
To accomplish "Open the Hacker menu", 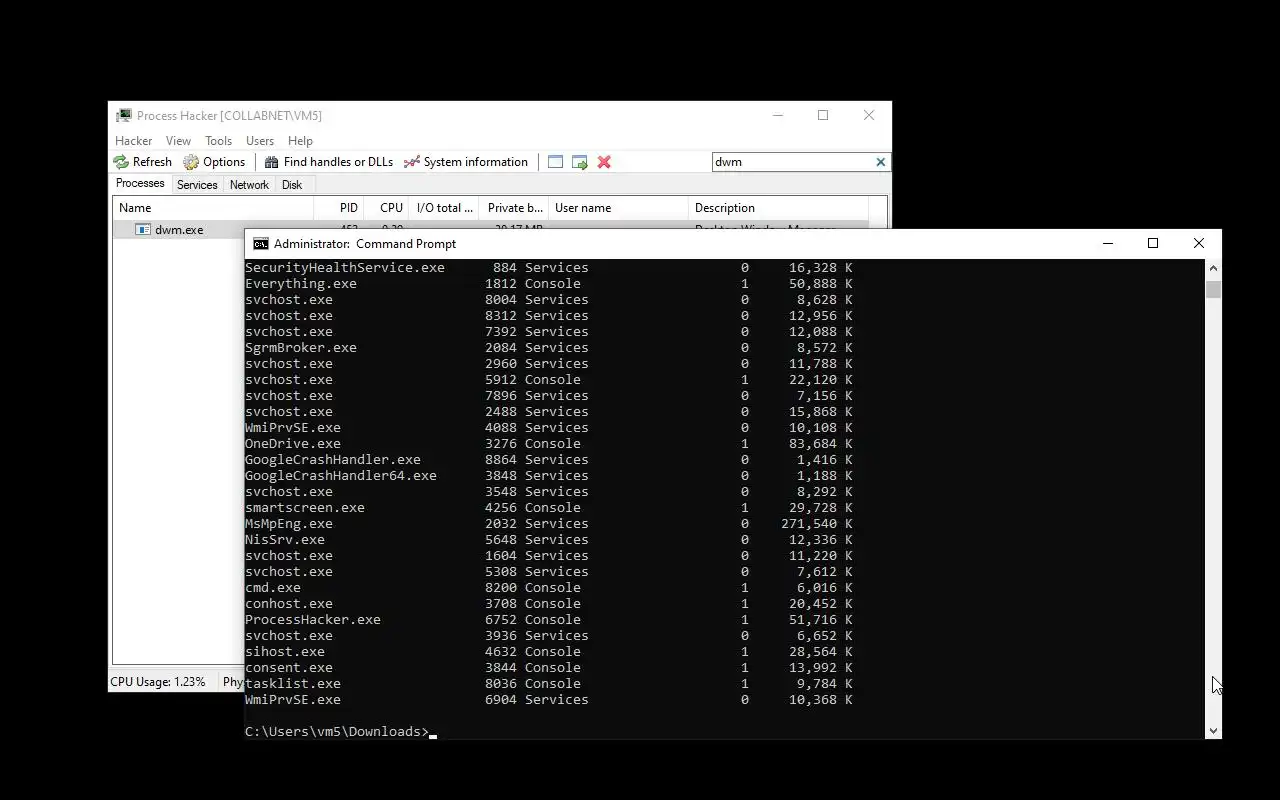I will coord(134,141).
